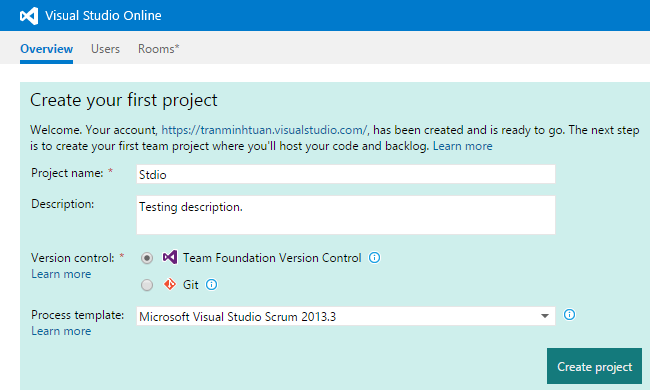Open info icon next to Git
650x390 pixels.
pyautogui.click(x=211, y=285)
